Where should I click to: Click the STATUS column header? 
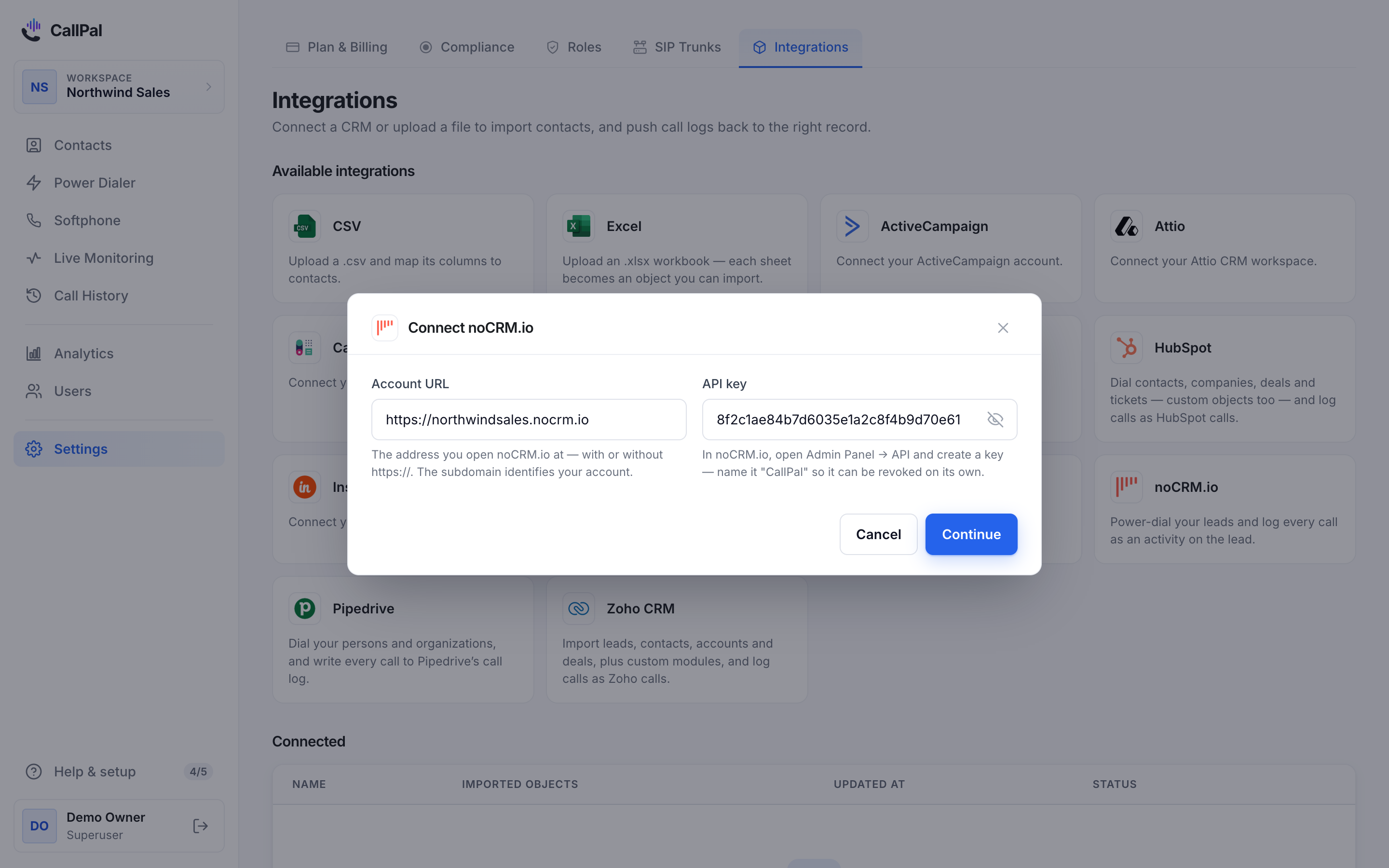[x=1114, y=784]
